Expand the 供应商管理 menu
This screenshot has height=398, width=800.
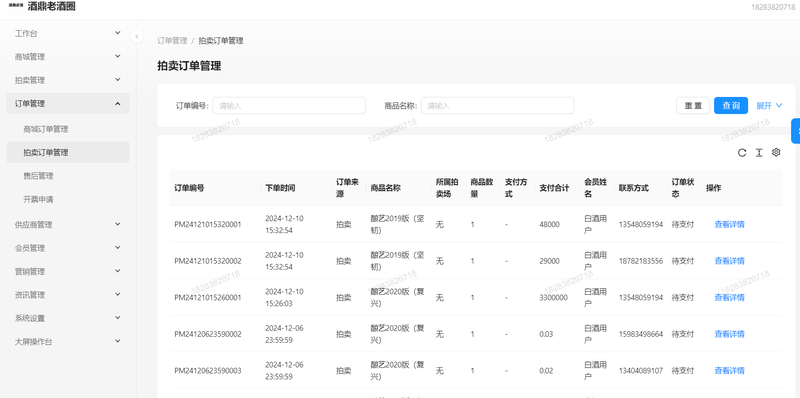(x=68, y=225)
